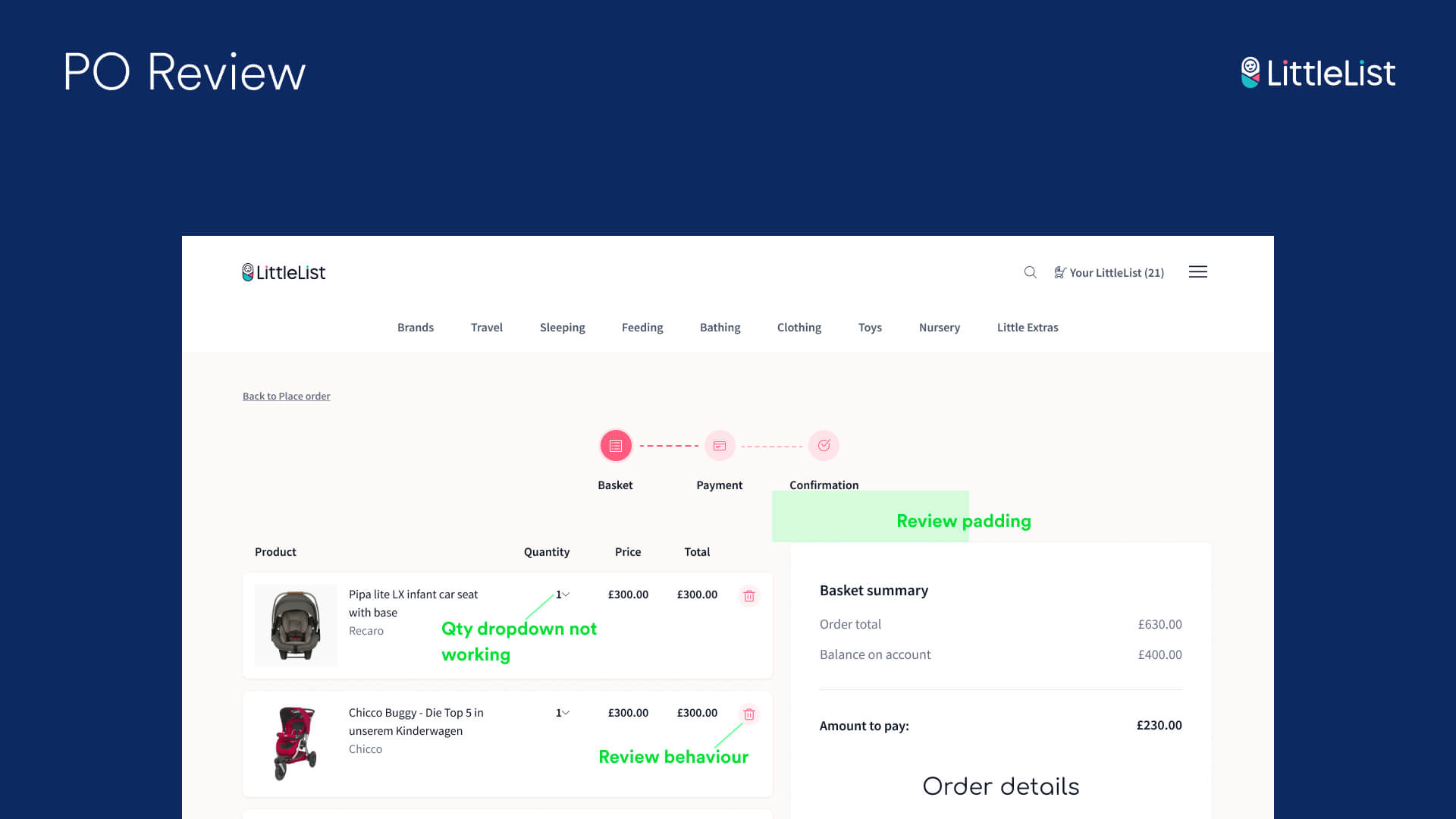1456x819 pixels.
Task: Click the Basket summary heading
Action: tap(874, 591)
